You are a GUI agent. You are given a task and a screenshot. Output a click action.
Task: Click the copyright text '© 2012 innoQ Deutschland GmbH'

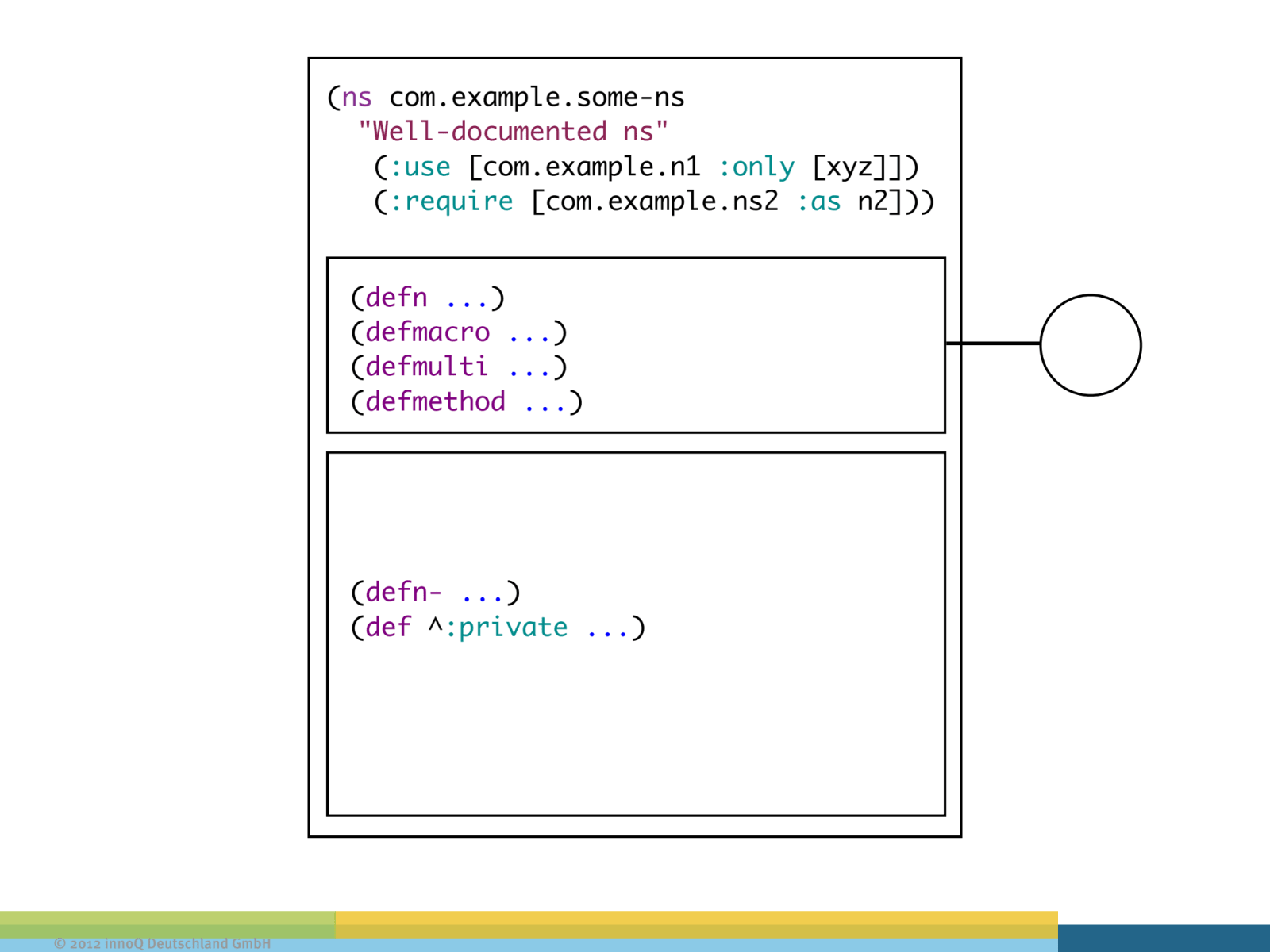point(162,943)
